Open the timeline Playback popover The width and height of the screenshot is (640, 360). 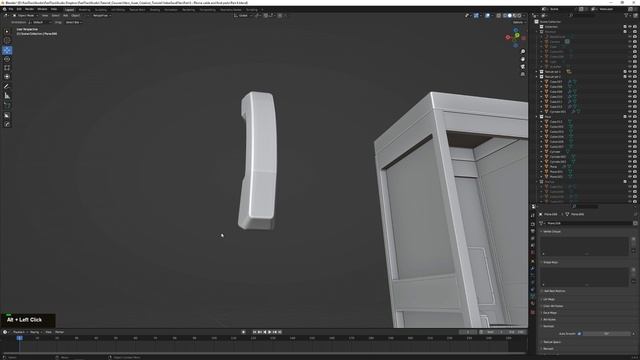coord(19,332)
